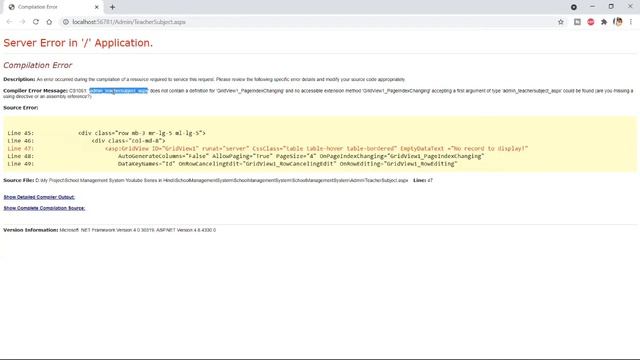
Task: Click the Compilation Error subheading
Action: (38, 65)
